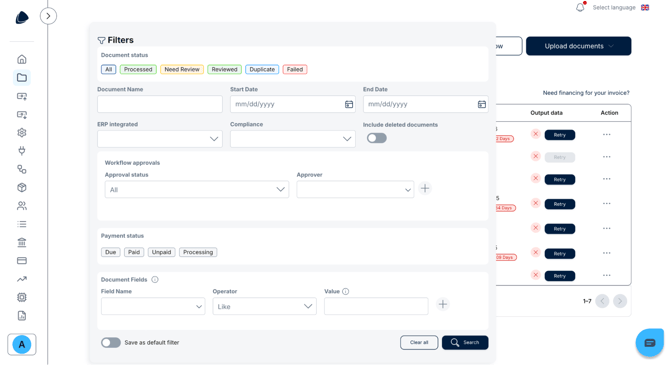Open the plug integrations icon in sidebar
Screen dimensions: 670x365
[22, 150]
